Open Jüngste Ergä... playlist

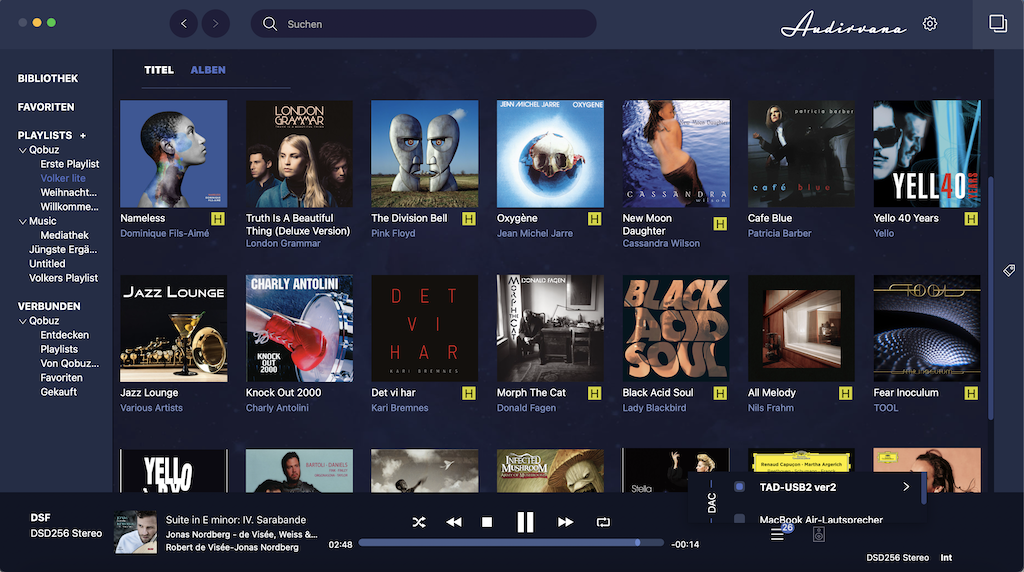63,249
